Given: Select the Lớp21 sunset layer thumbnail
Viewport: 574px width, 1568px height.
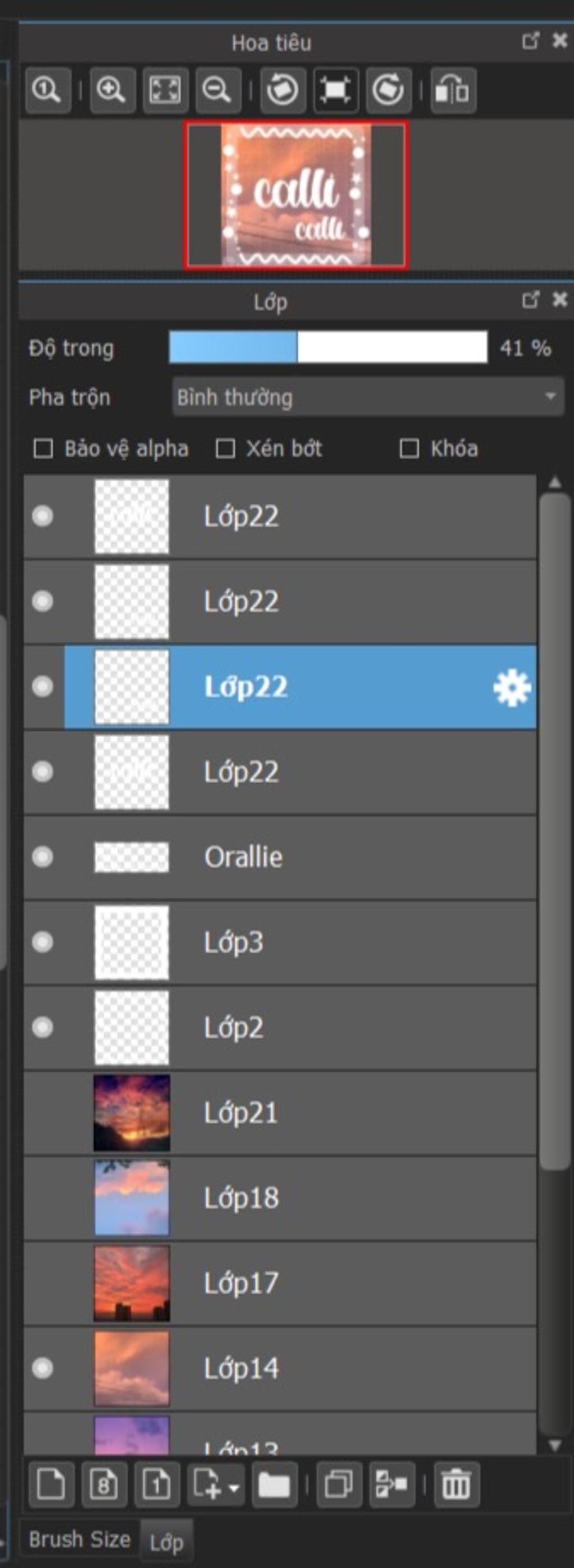Looking at the screenshot, I should tap(132, 1113).
